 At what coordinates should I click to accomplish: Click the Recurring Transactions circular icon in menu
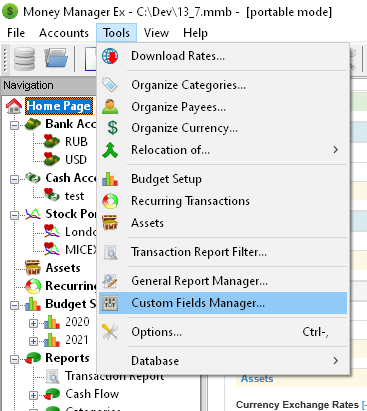110,201
